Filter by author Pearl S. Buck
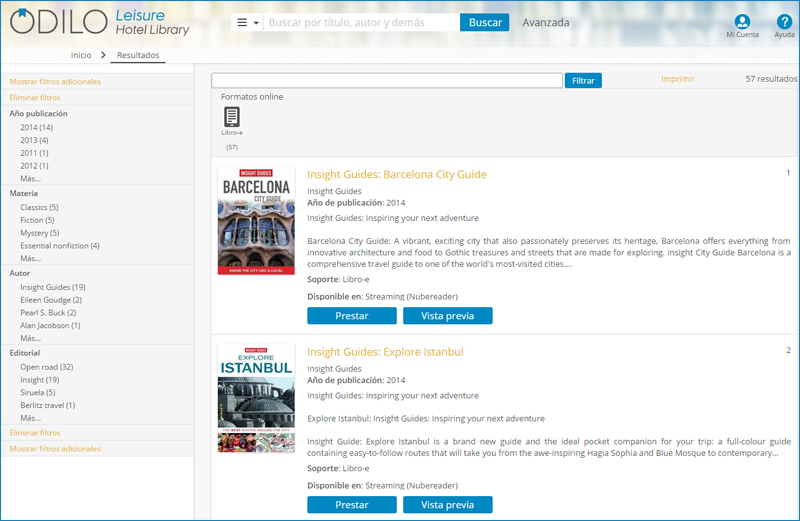The height and width of the screenshot is (521, 800). pos(48,313)
